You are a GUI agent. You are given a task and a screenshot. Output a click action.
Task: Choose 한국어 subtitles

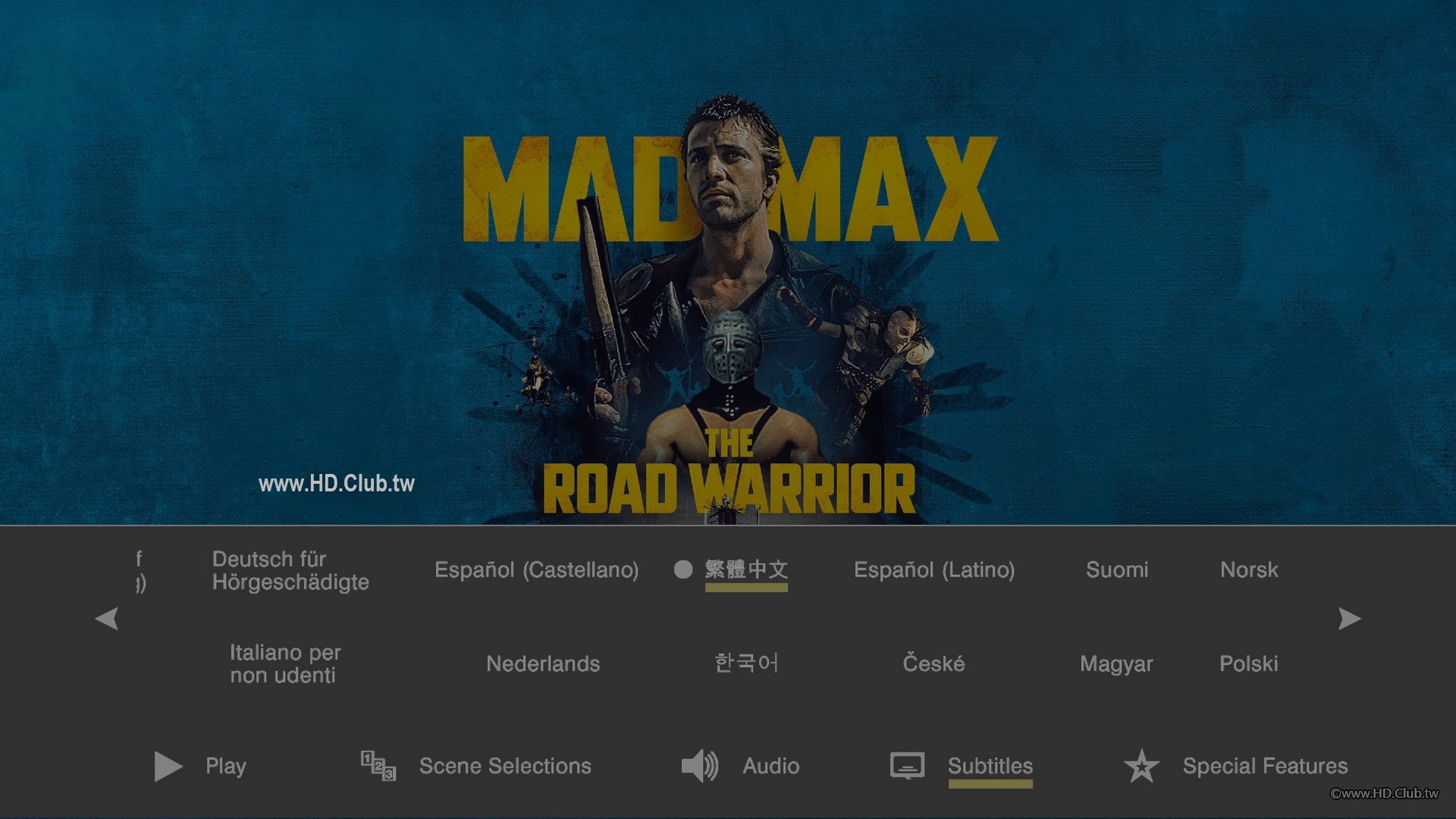(746, 664)
